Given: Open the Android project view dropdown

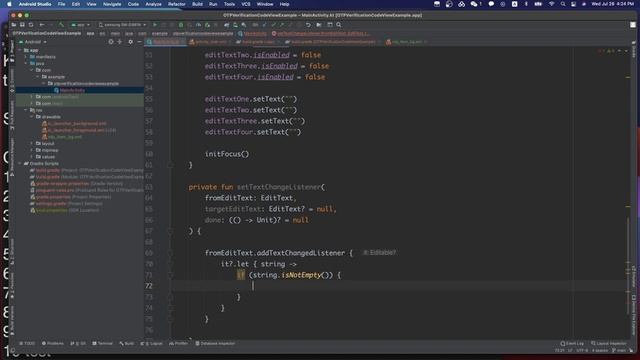Looking at the screenshot, I should tap(33, 42).
